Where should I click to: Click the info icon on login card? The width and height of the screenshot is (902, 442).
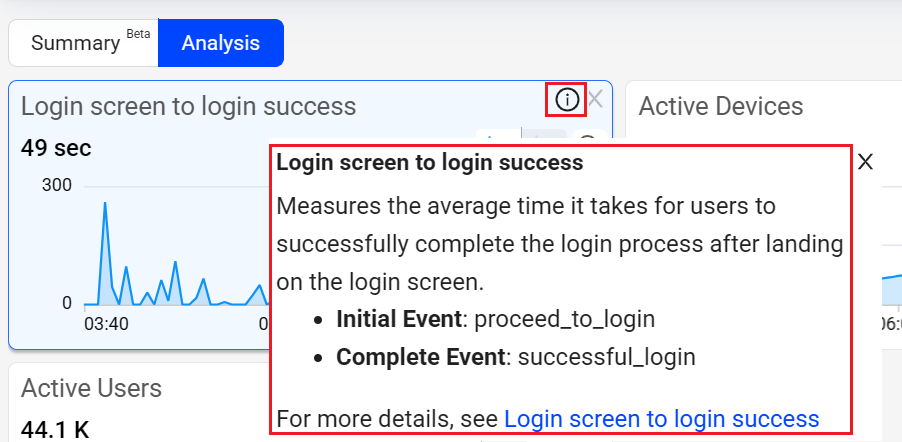click(566, 100)
